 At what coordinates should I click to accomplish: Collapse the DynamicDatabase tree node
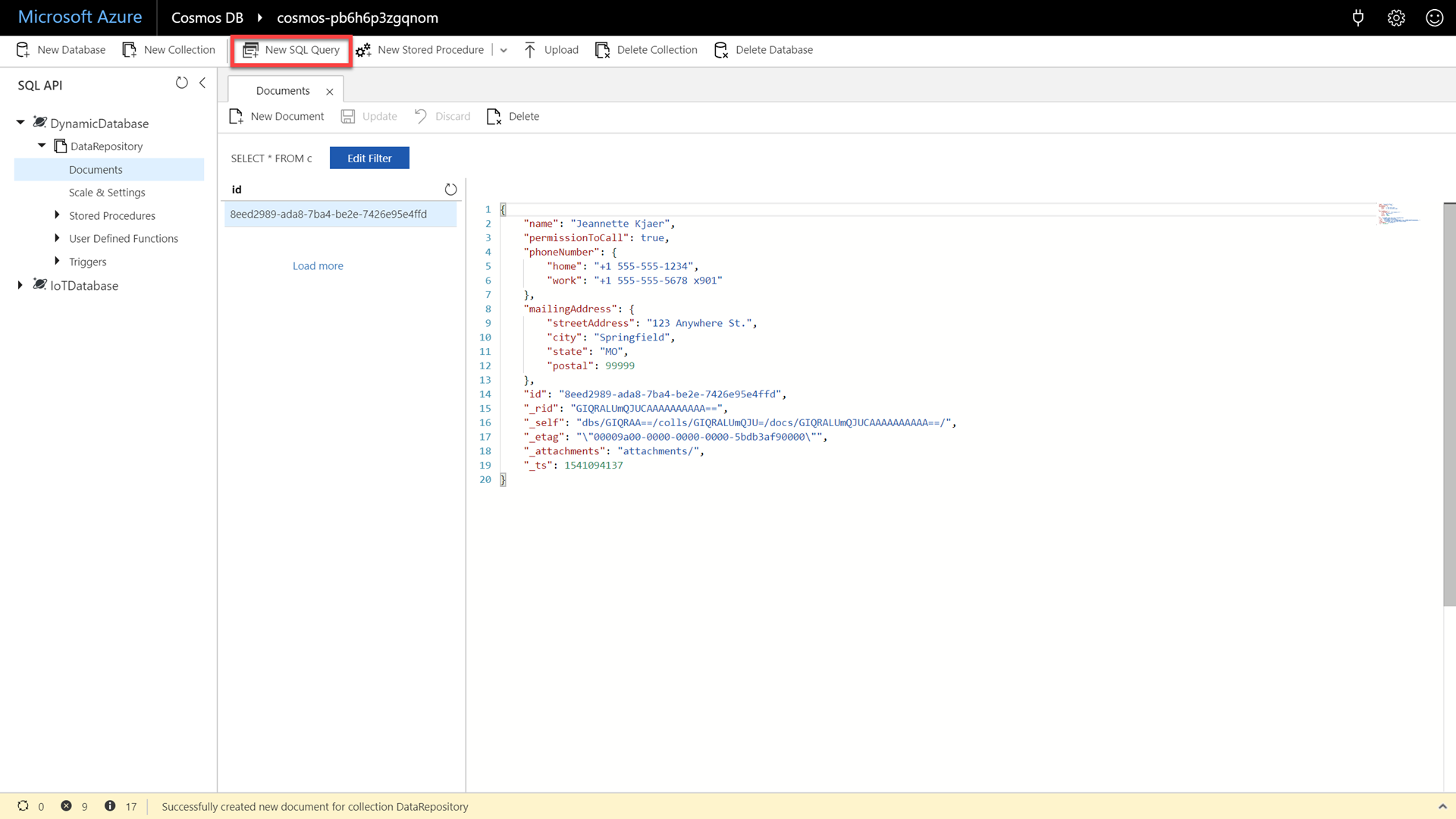click(x=20, y=122)
